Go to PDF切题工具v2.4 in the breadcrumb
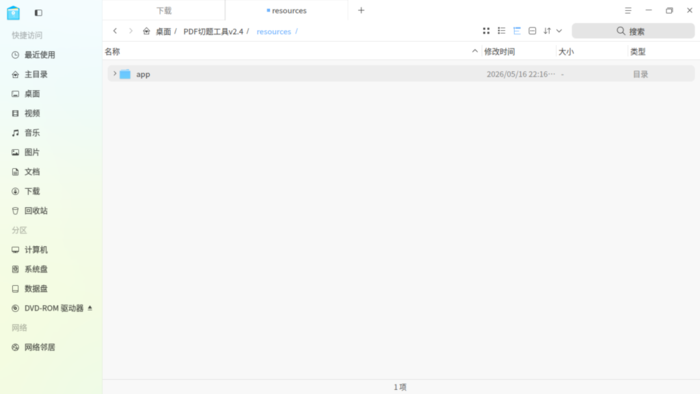 pyautogui.click(x=213, y=32)
